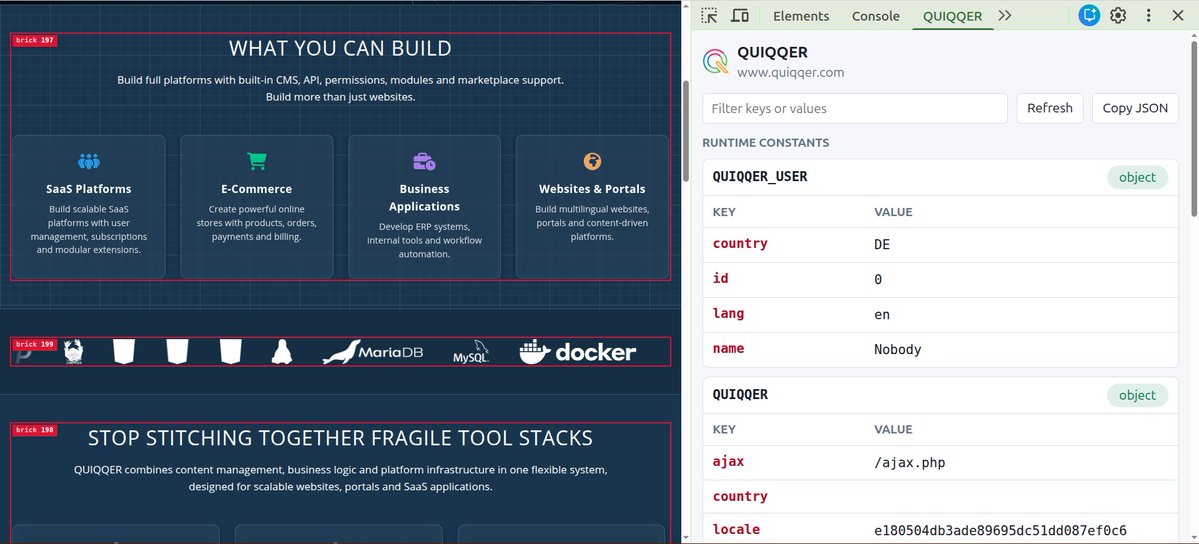Click the object badge of QUIQQER_USER

pos(1137,178)
